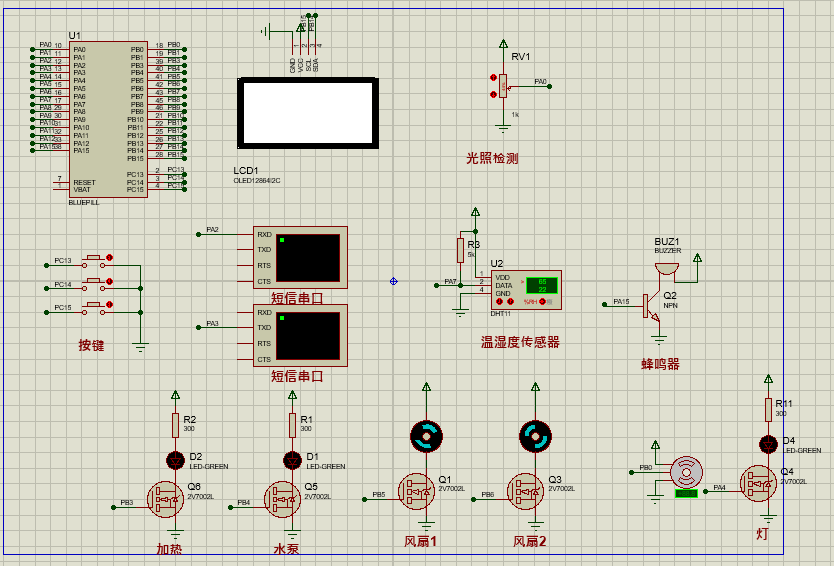Select the D1 green LED
Viewport: 834px width, 566px height.
292,460
